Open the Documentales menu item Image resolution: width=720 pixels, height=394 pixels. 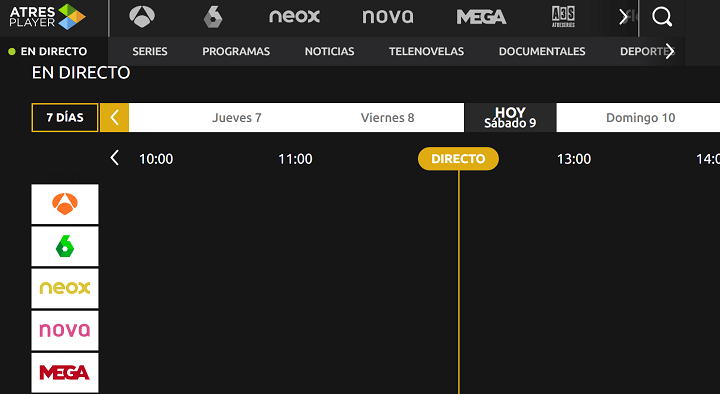pos(542,51)
